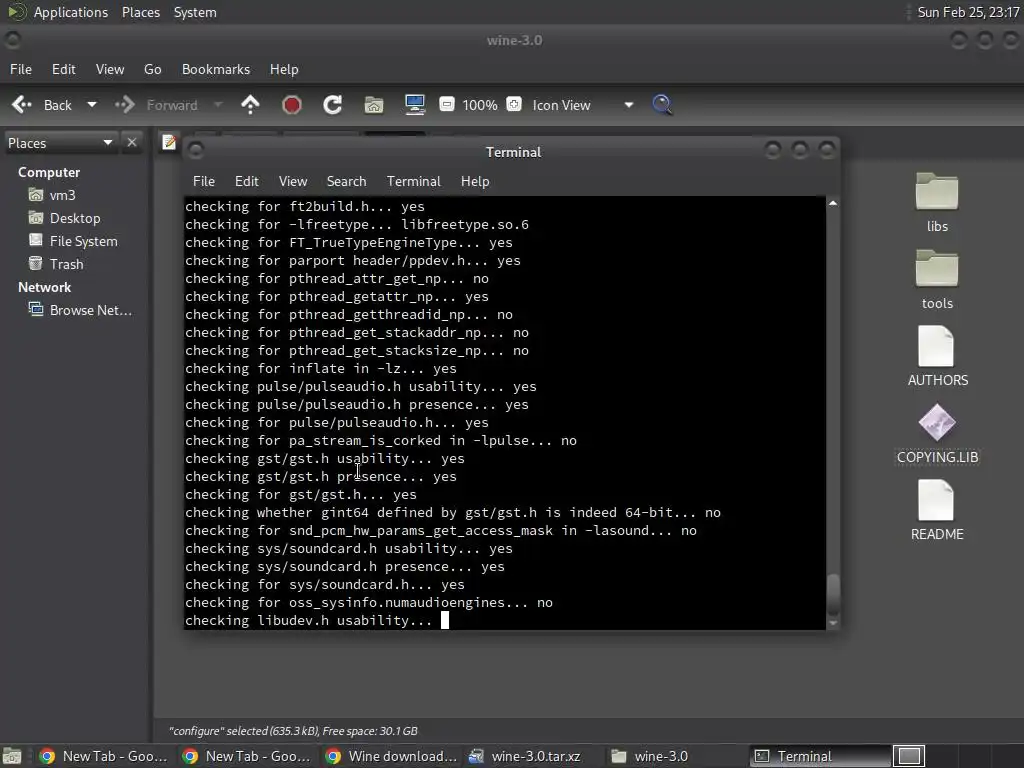Open the System menu in top panel
The image size is (1024, 768).
195,12
